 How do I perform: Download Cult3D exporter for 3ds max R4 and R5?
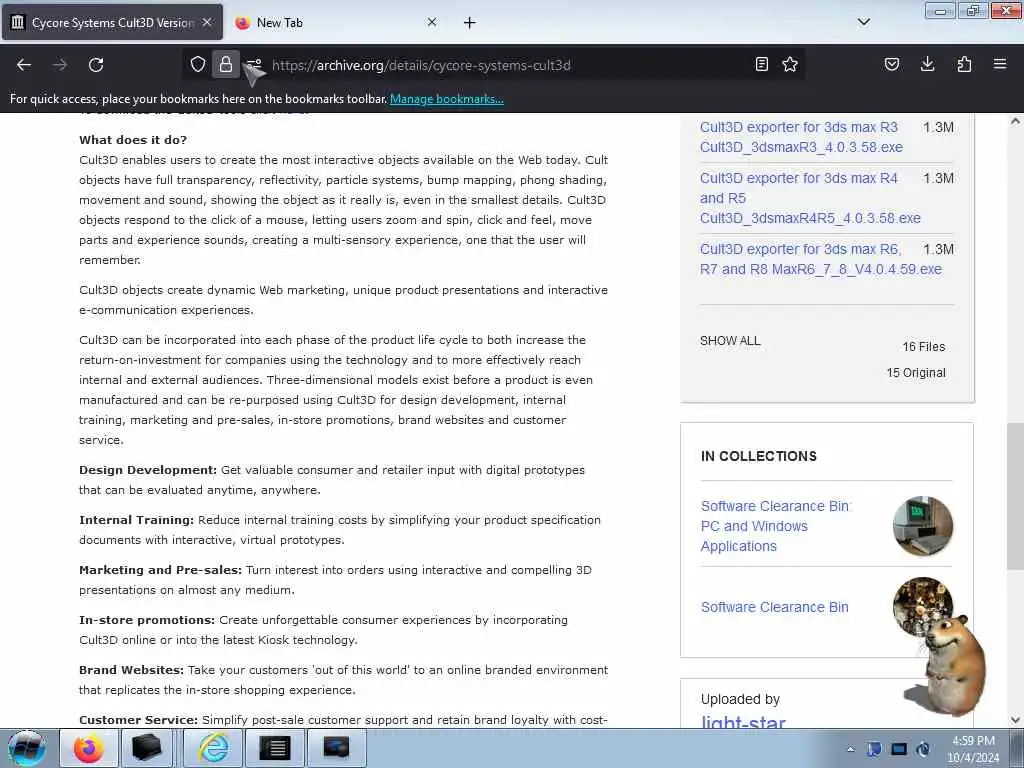(x=810, y=198)
